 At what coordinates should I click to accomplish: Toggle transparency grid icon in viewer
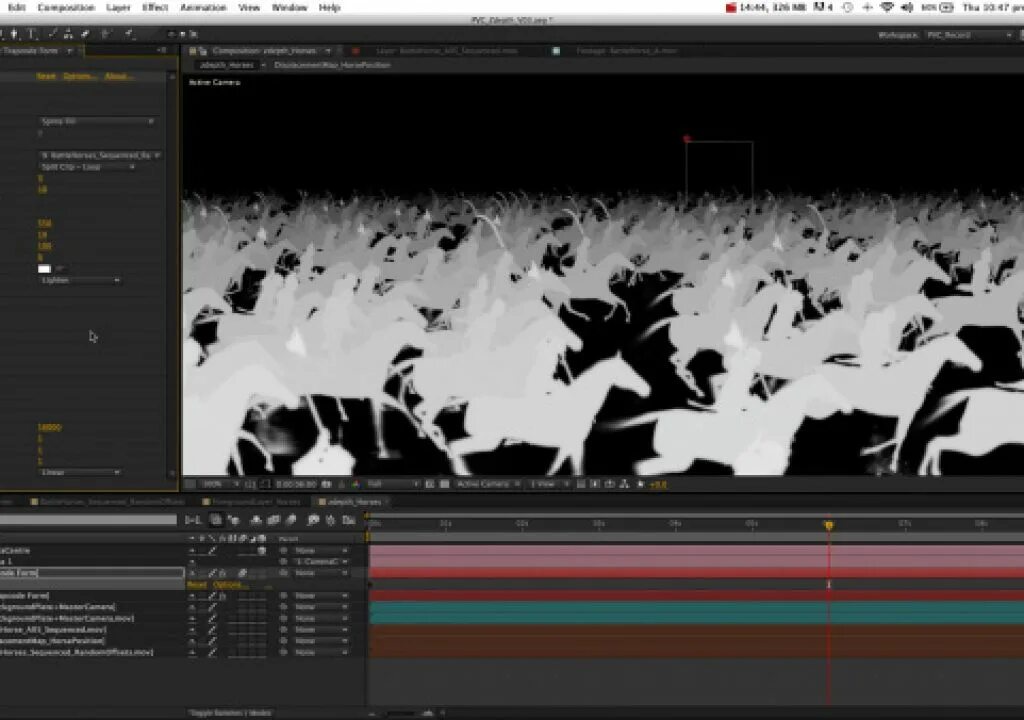point(445,484)
